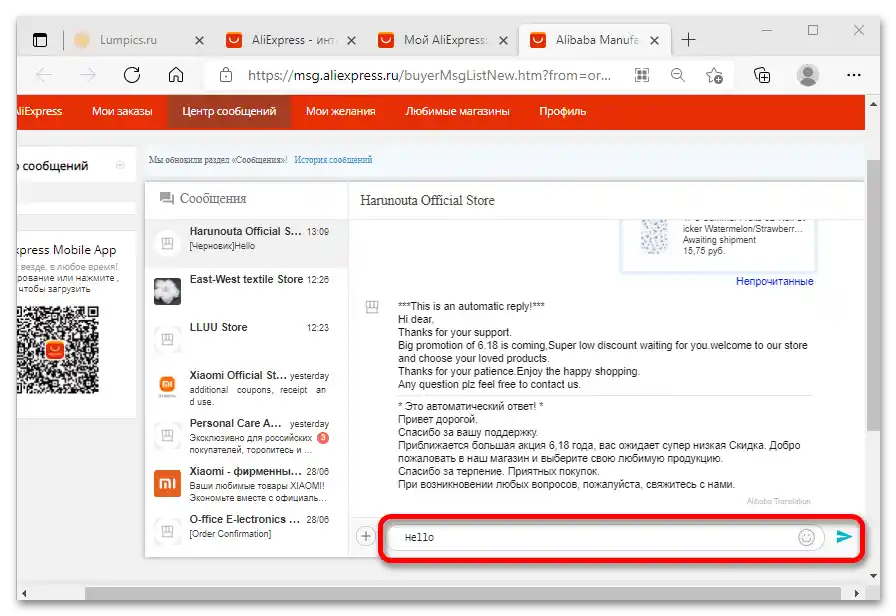Click the Сообщения chat bubble icon
896x616 pixels.
point(167,198)
